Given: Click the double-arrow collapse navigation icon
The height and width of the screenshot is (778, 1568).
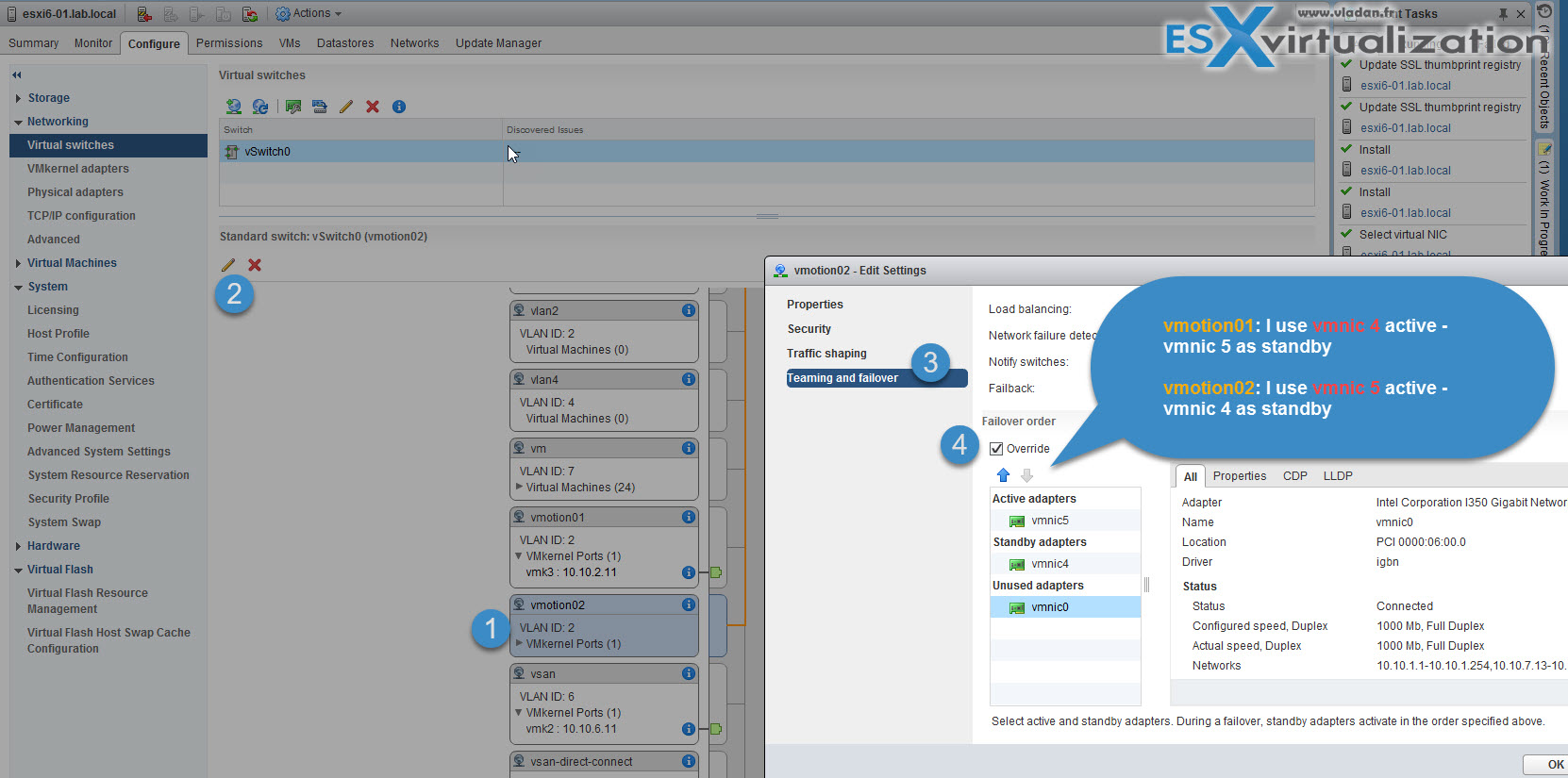Looking at the screenshot, I should pos(17,74).
